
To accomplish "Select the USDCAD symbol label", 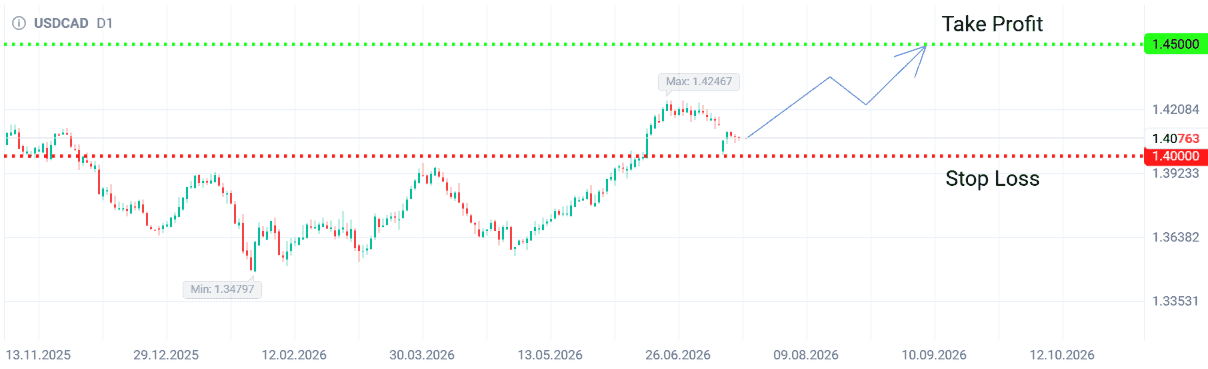I will pyautogui.click(x=61, y=22).
